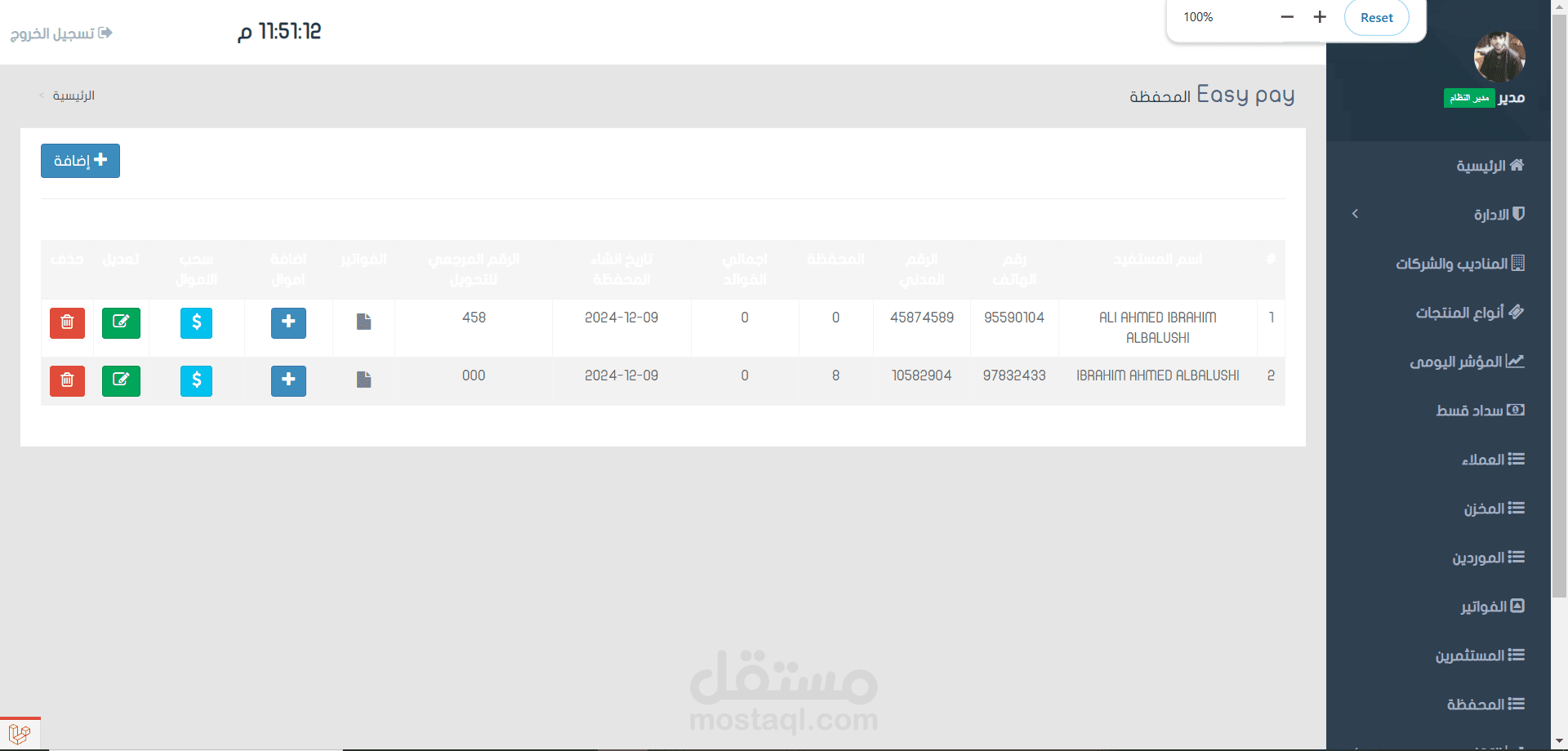Click the name IBRAHIM AHMED ALBALUSHI
Screen dimensions: 1568x751
[1157, 375]
